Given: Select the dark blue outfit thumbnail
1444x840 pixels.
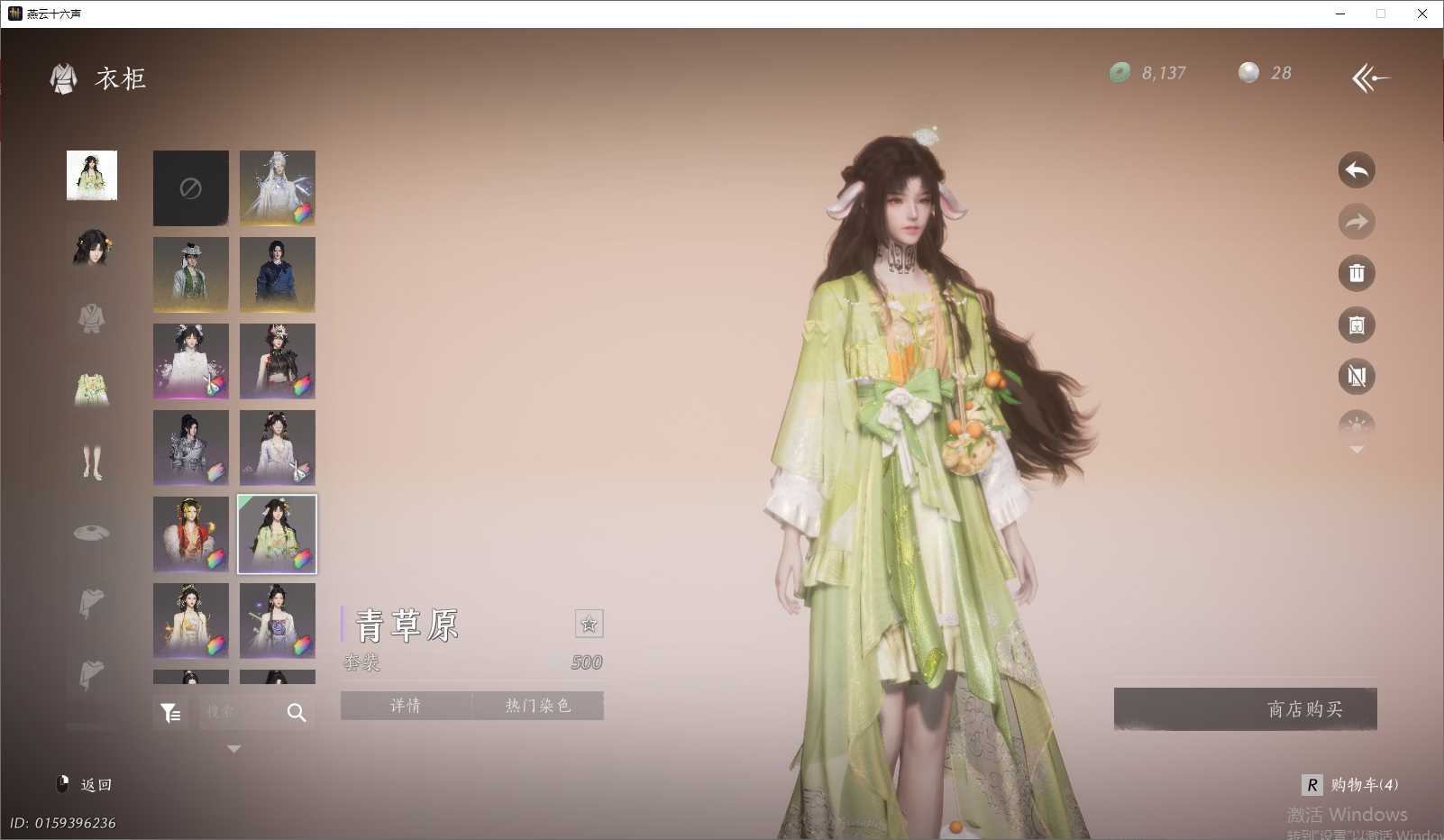Looking at the screenshot, I should coord(278,275).
